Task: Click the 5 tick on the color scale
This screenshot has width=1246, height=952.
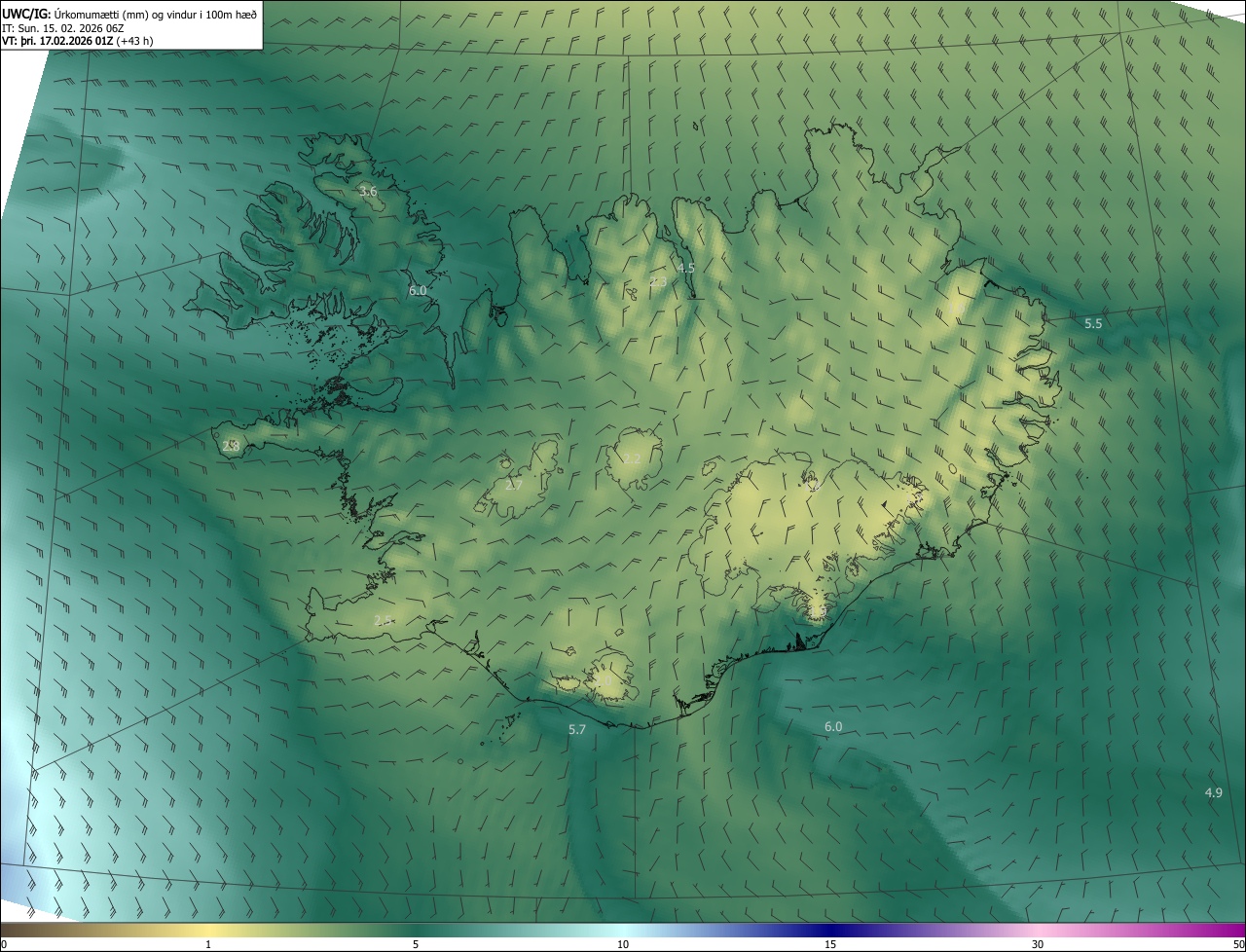Action: (416, 944)
